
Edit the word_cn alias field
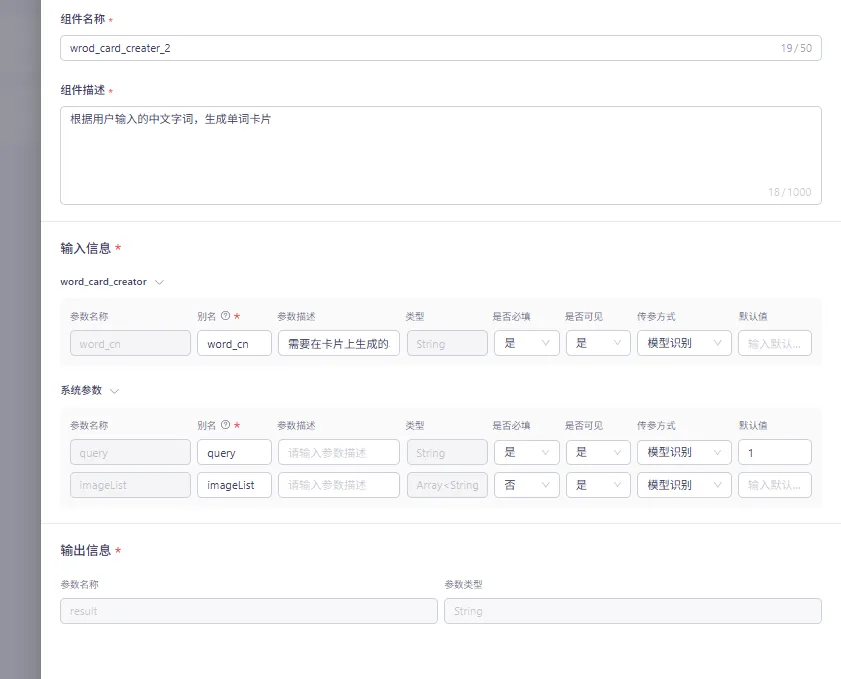coord(234,343)
